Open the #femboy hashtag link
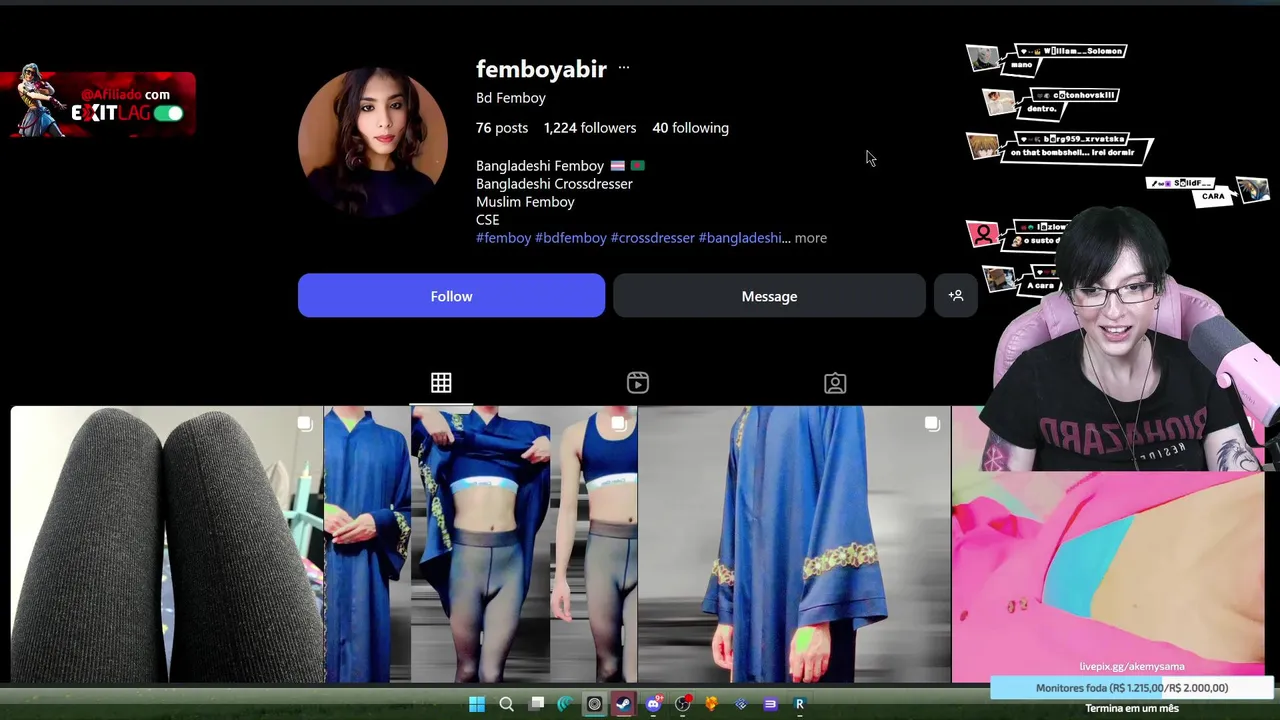The width and height of the screenshot is (1280, 720). [x=503, y=238]
